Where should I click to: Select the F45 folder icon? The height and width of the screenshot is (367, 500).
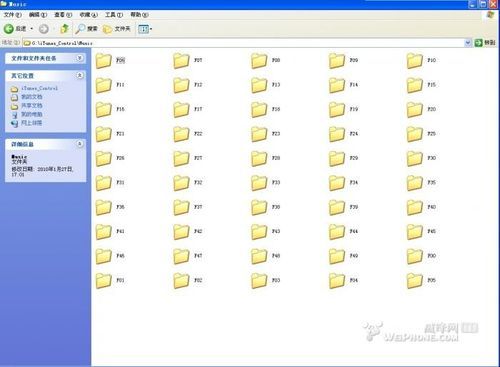click(x=415, y=232)
